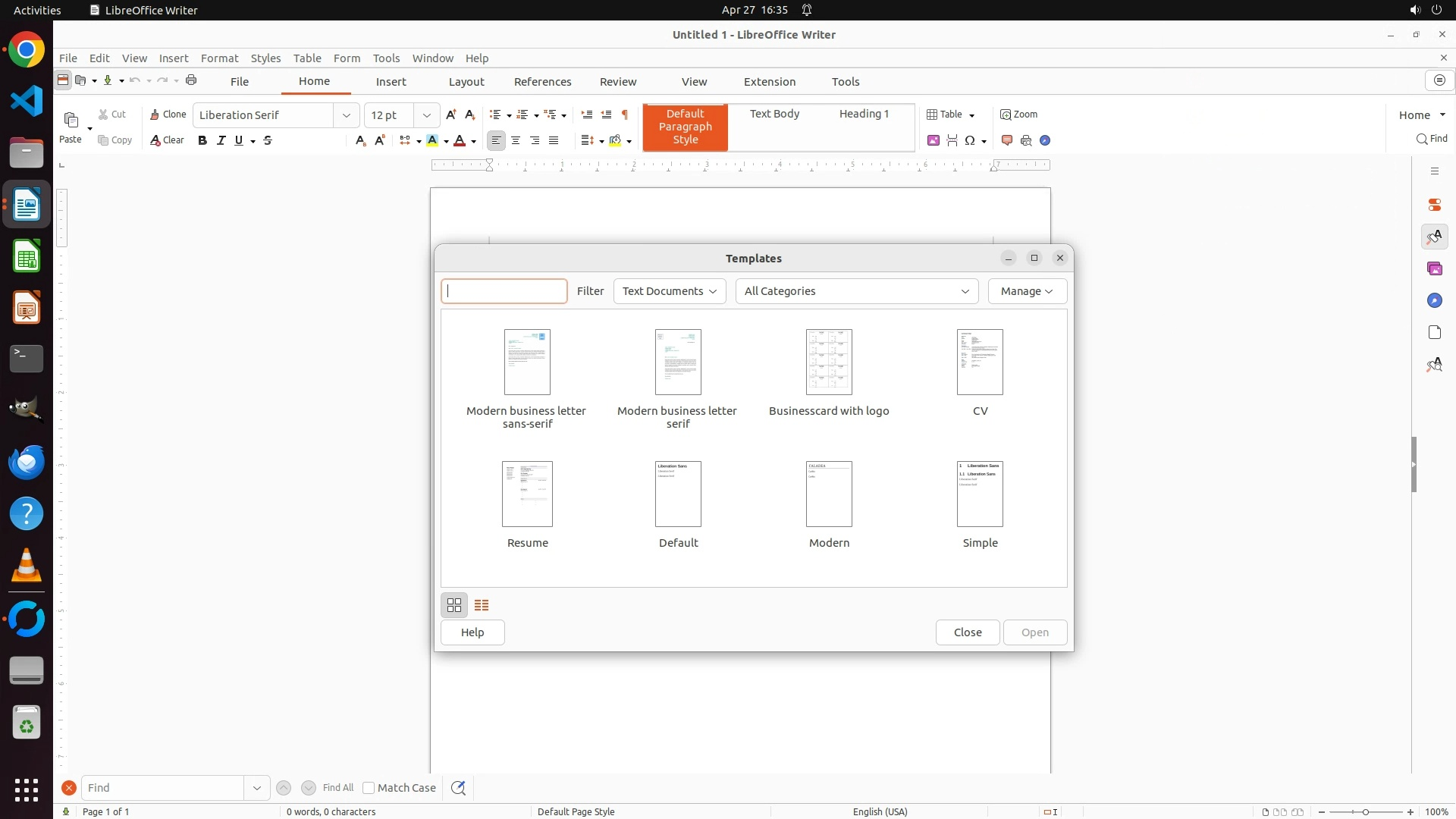Open the Gallery sidebar panel
This screenshot has height=819, width=1456.
1434,268
